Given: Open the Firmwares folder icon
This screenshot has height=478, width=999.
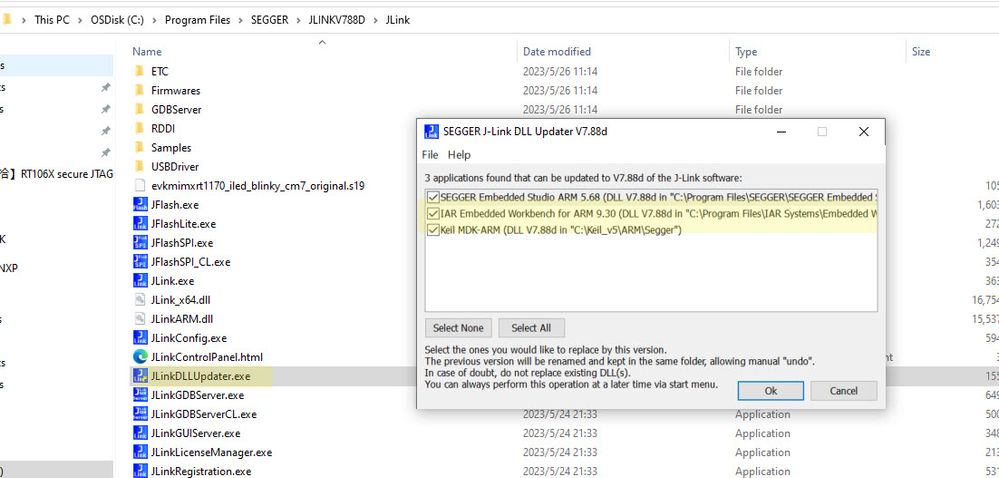Looking at the screenshot, I should [140, 91].
